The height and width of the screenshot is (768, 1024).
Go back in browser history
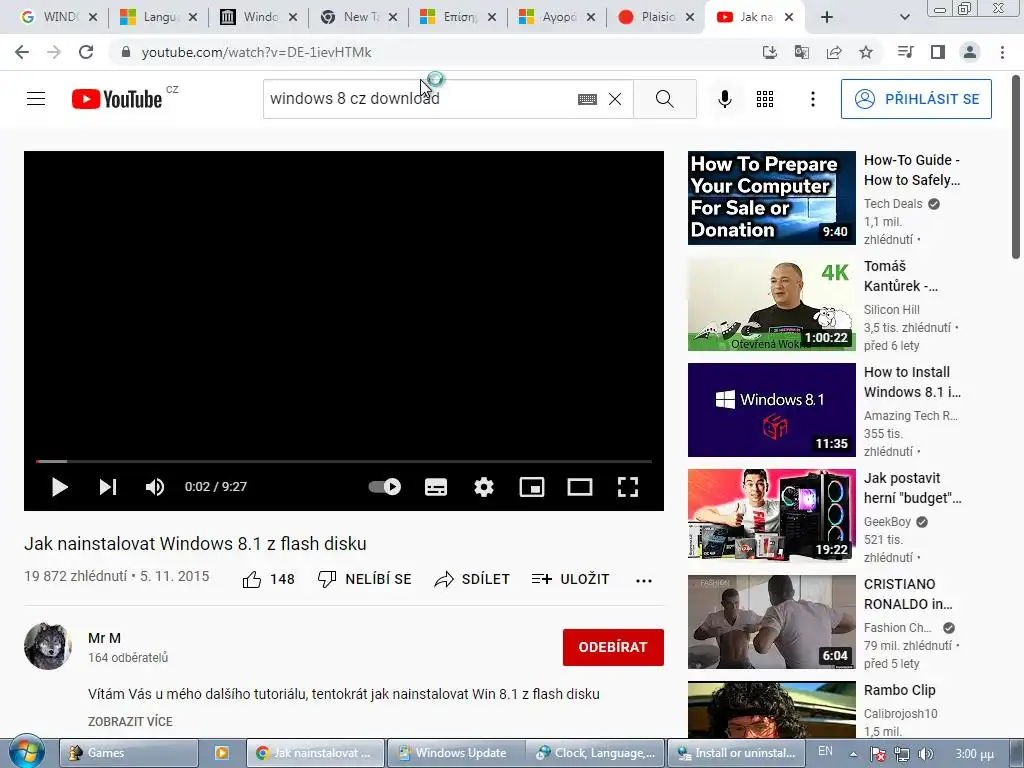click(22, 52)
